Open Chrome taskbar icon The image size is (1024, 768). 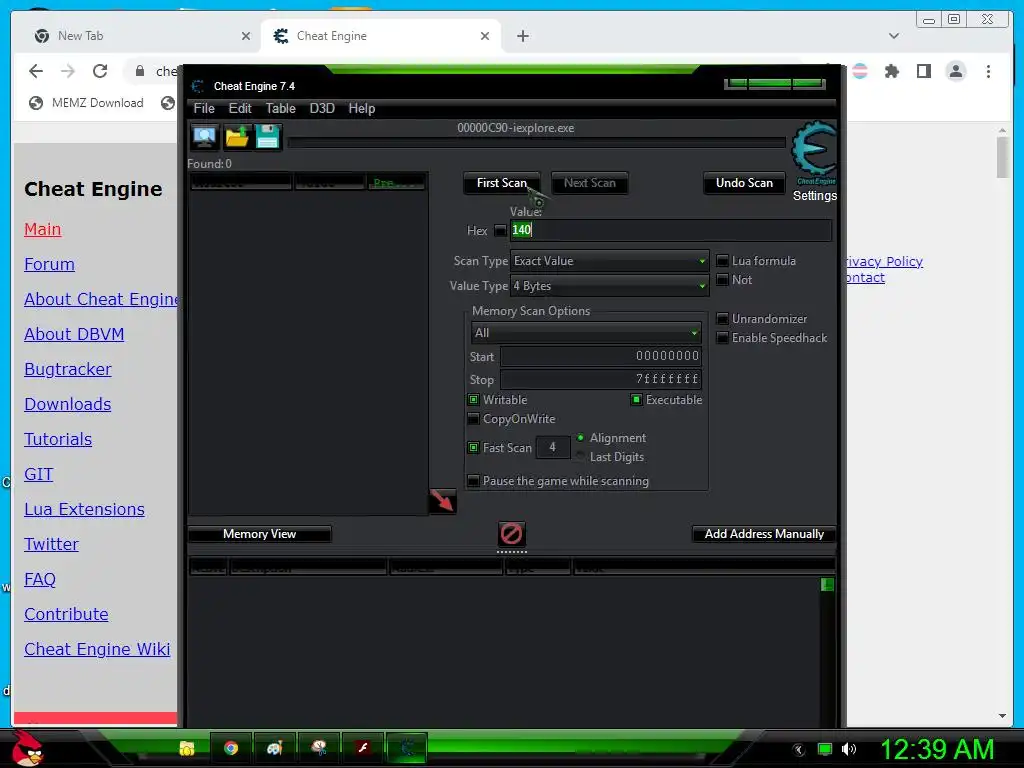tap(231, 748)
